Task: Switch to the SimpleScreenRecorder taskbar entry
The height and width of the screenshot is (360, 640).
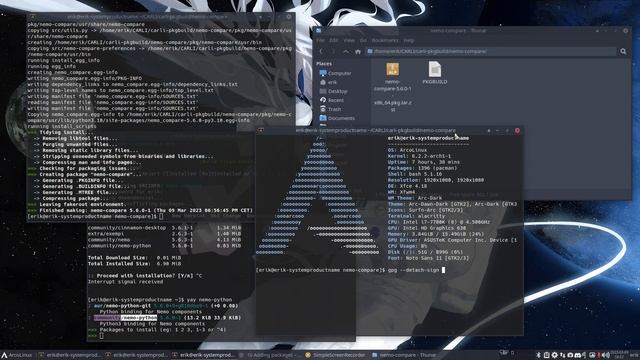Action: tap(336, 355)
